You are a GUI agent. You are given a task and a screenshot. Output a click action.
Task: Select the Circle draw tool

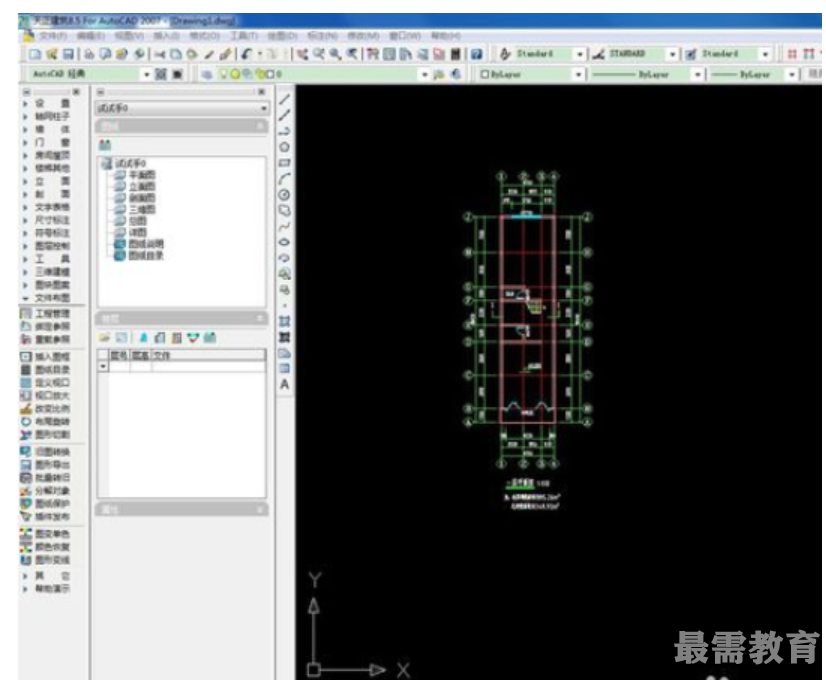click(284, 195)
